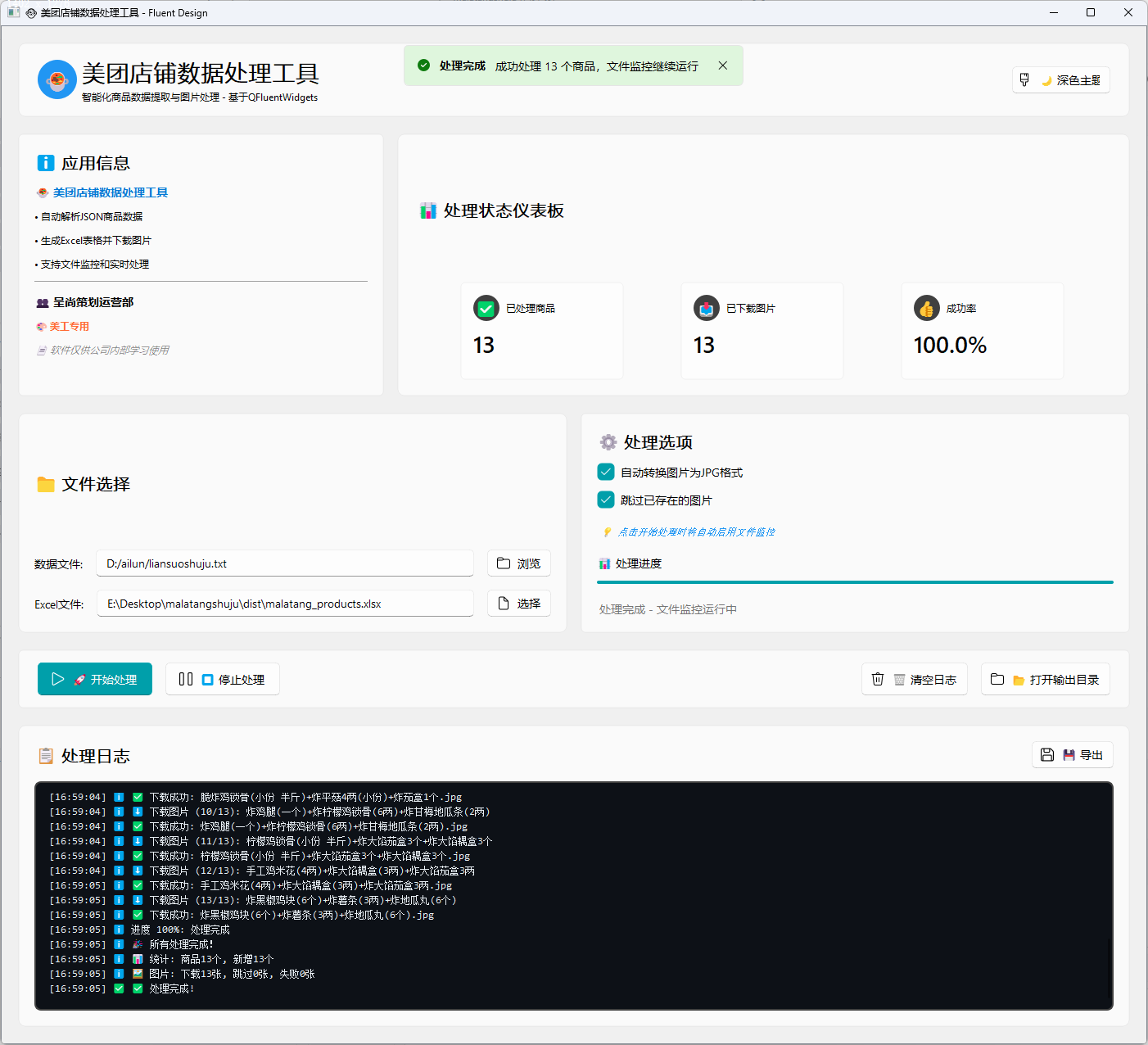This screenshot has height=1045, width=1148.
Task: Uncheck 跳过已存在的图片 checkbox
Action: (x=606, y=500)
